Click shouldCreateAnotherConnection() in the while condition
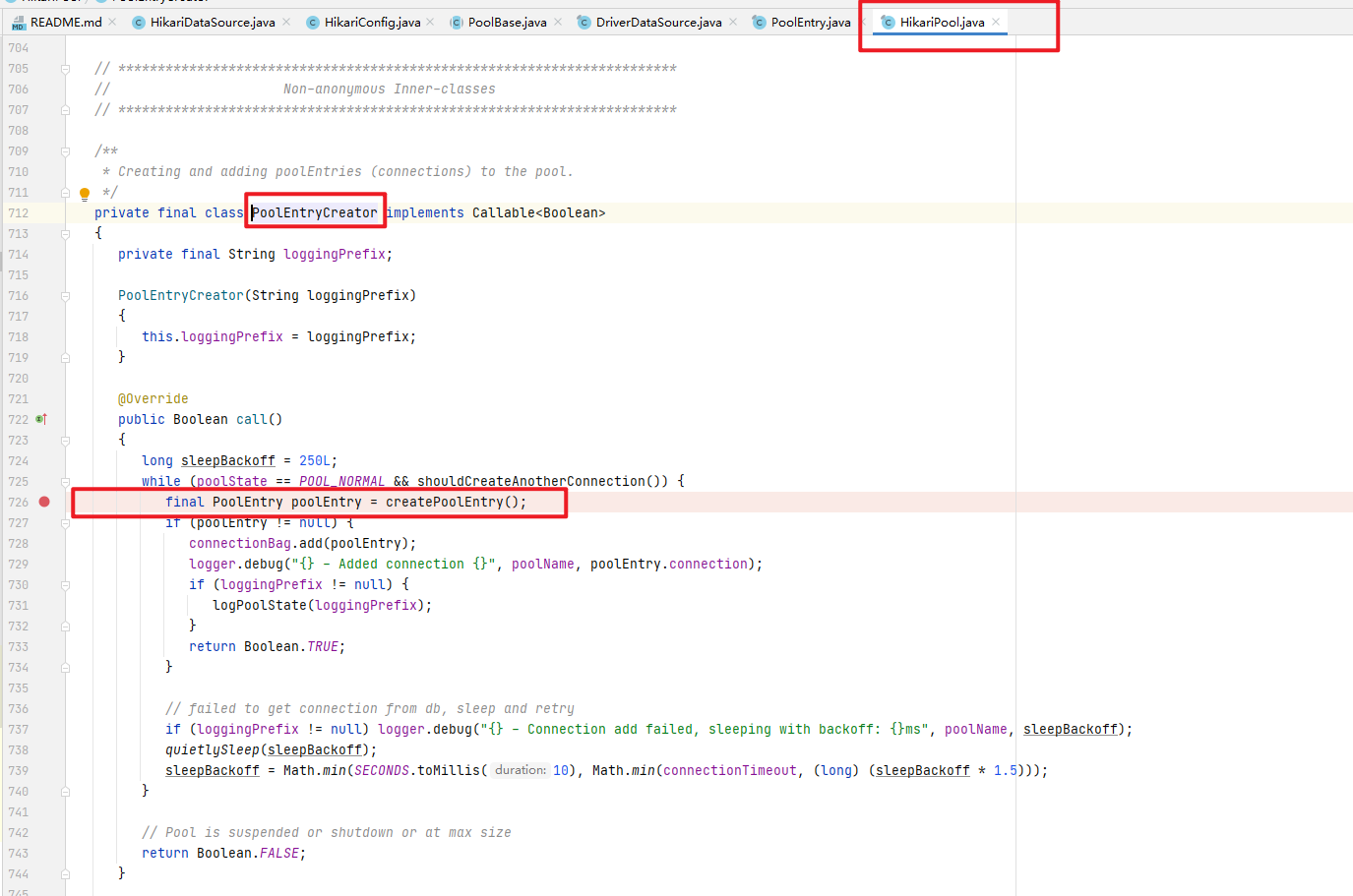This screenshot has height=896, width=1353. [538, 481]
